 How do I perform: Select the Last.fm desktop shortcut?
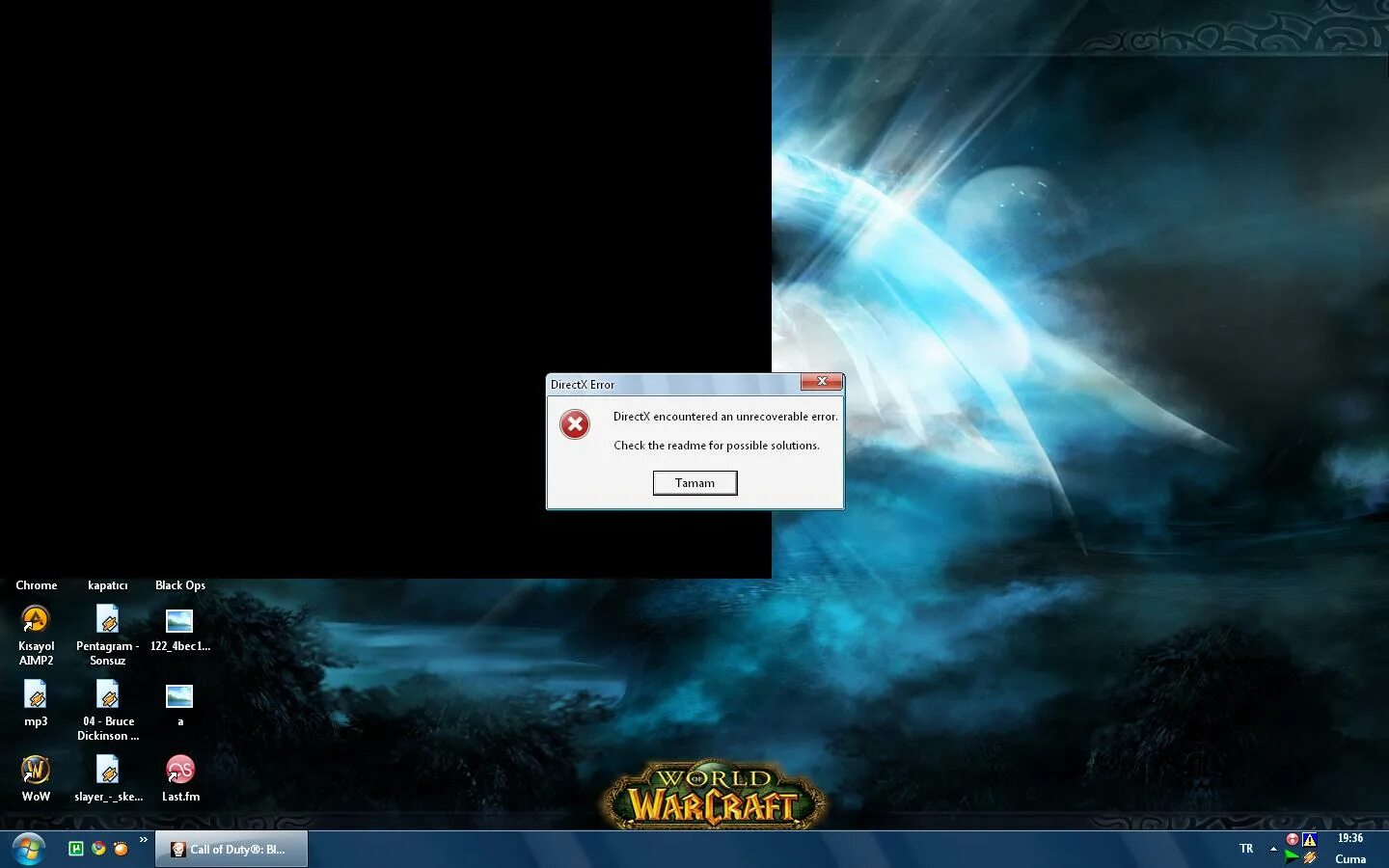pyautogui.click(x=180, y=779)
